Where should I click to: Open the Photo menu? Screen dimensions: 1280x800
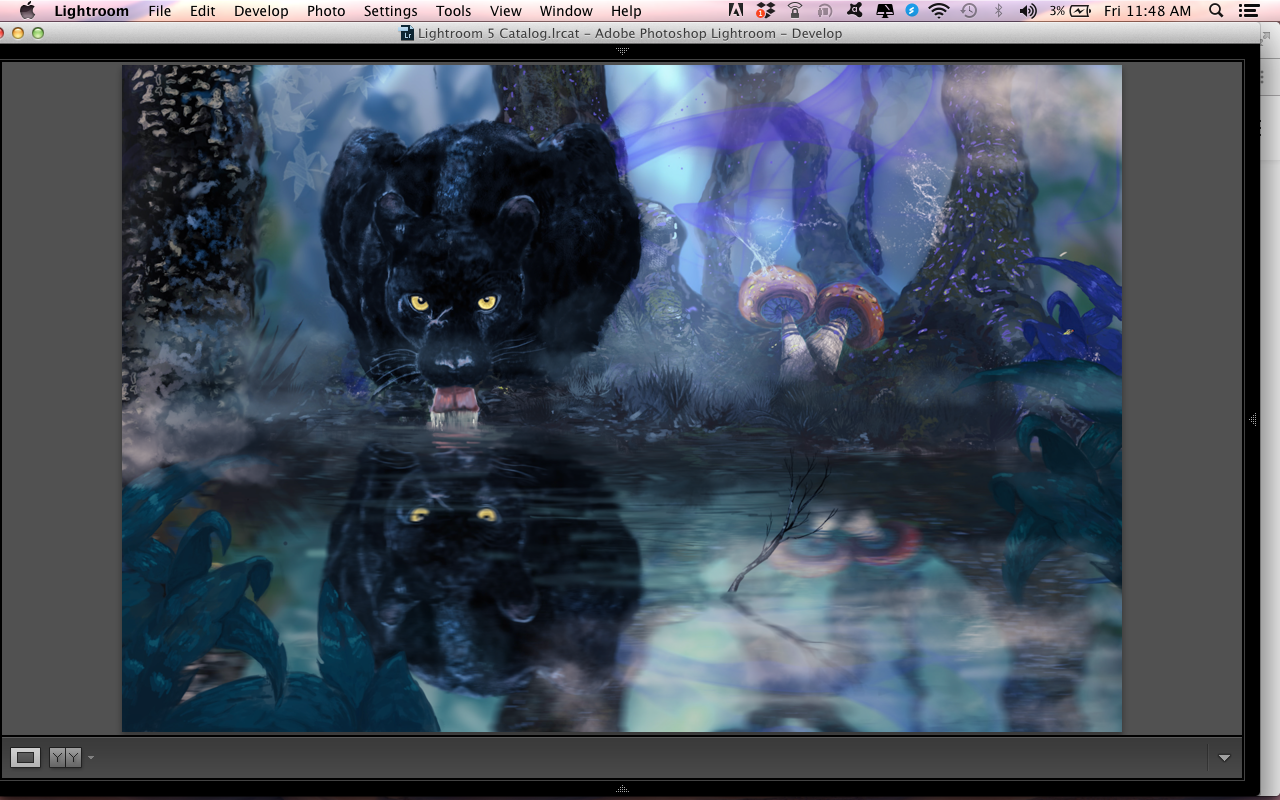326,11
